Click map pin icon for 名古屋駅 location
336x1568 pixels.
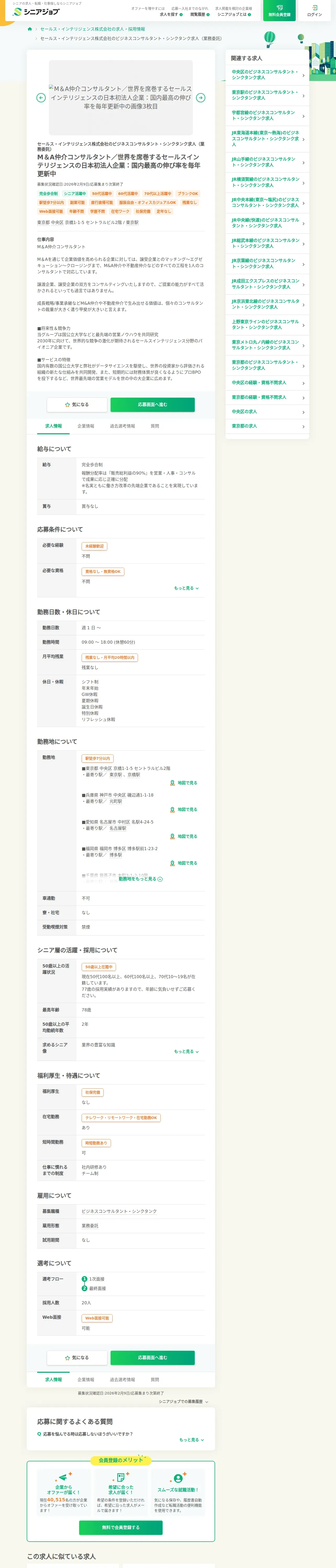(x=172, y=836)
